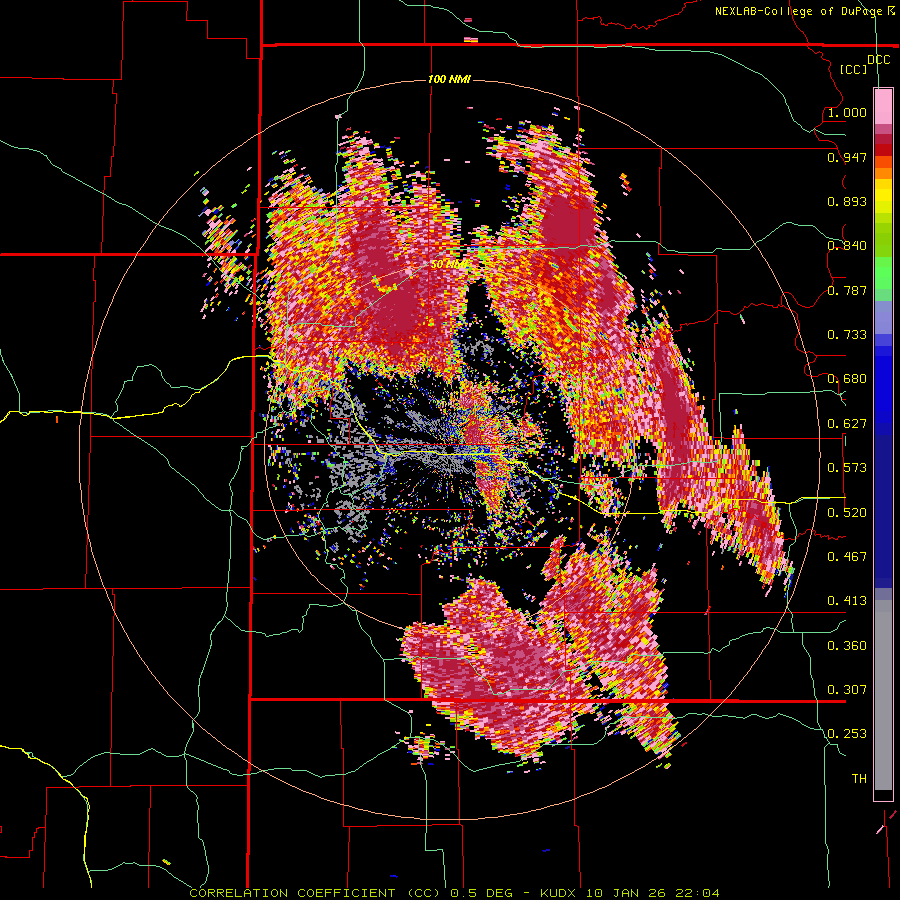Pick the yellow segment of the color bar
This screenshot has width=900, height=900.
pos(883,196)
